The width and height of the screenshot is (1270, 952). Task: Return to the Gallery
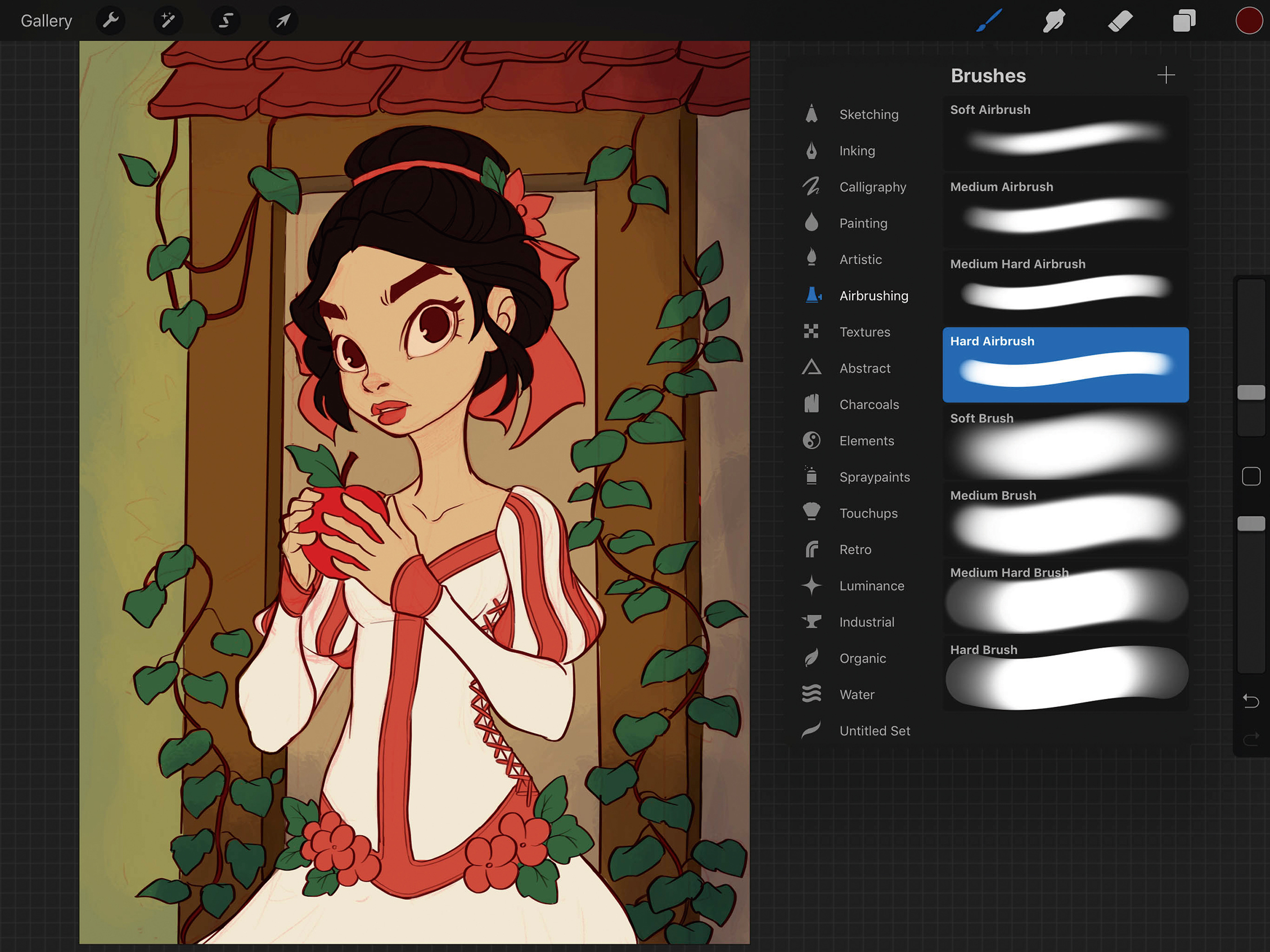coord(47,21)
